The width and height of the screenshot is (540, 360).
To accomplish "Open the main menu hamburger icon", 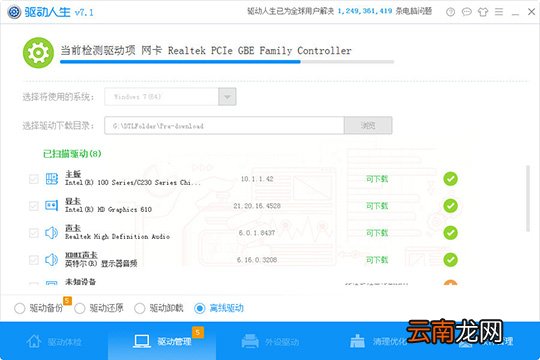I will pos(499,12).
